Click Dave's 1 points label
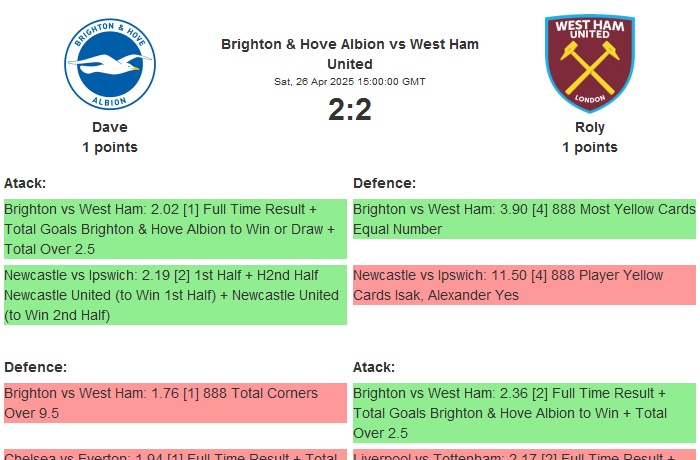The image size is (700, 460). click(110, 147)
